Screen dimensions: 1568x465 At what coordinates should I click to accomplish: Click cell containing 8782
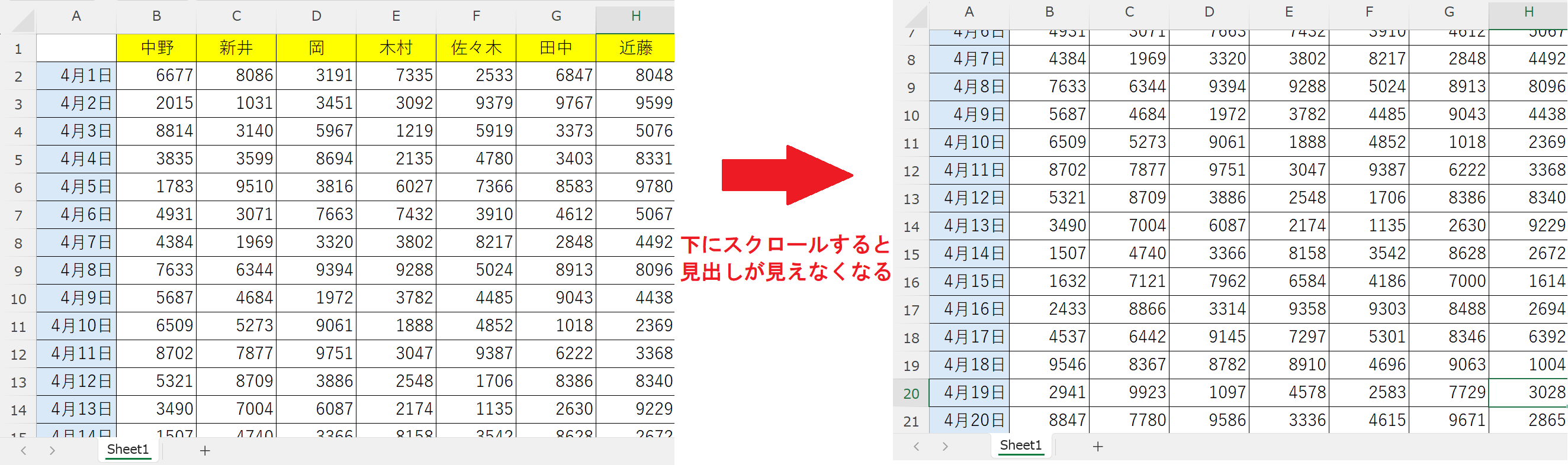(x=1210, y=365)
